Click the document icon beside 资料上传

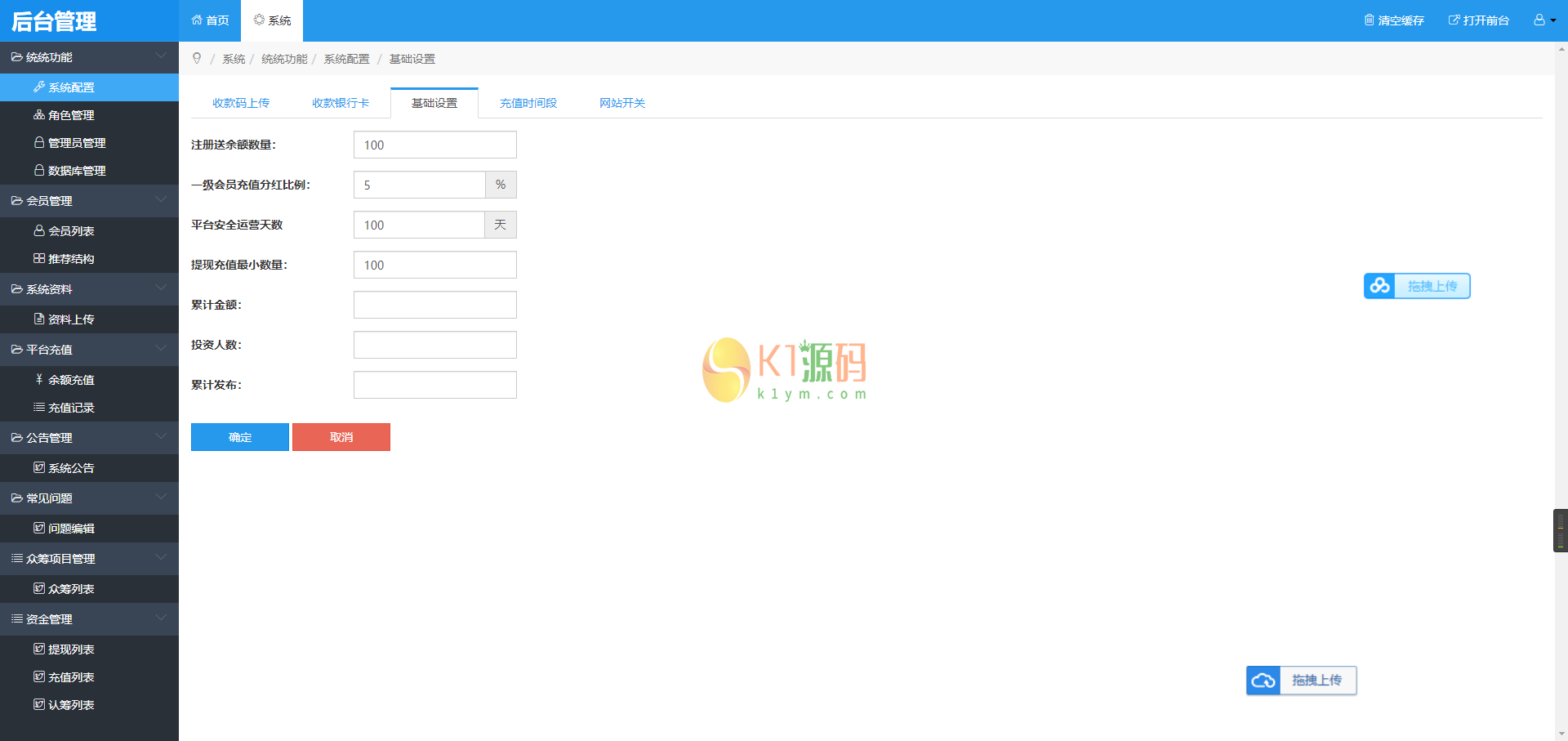(x=38, y=319)
